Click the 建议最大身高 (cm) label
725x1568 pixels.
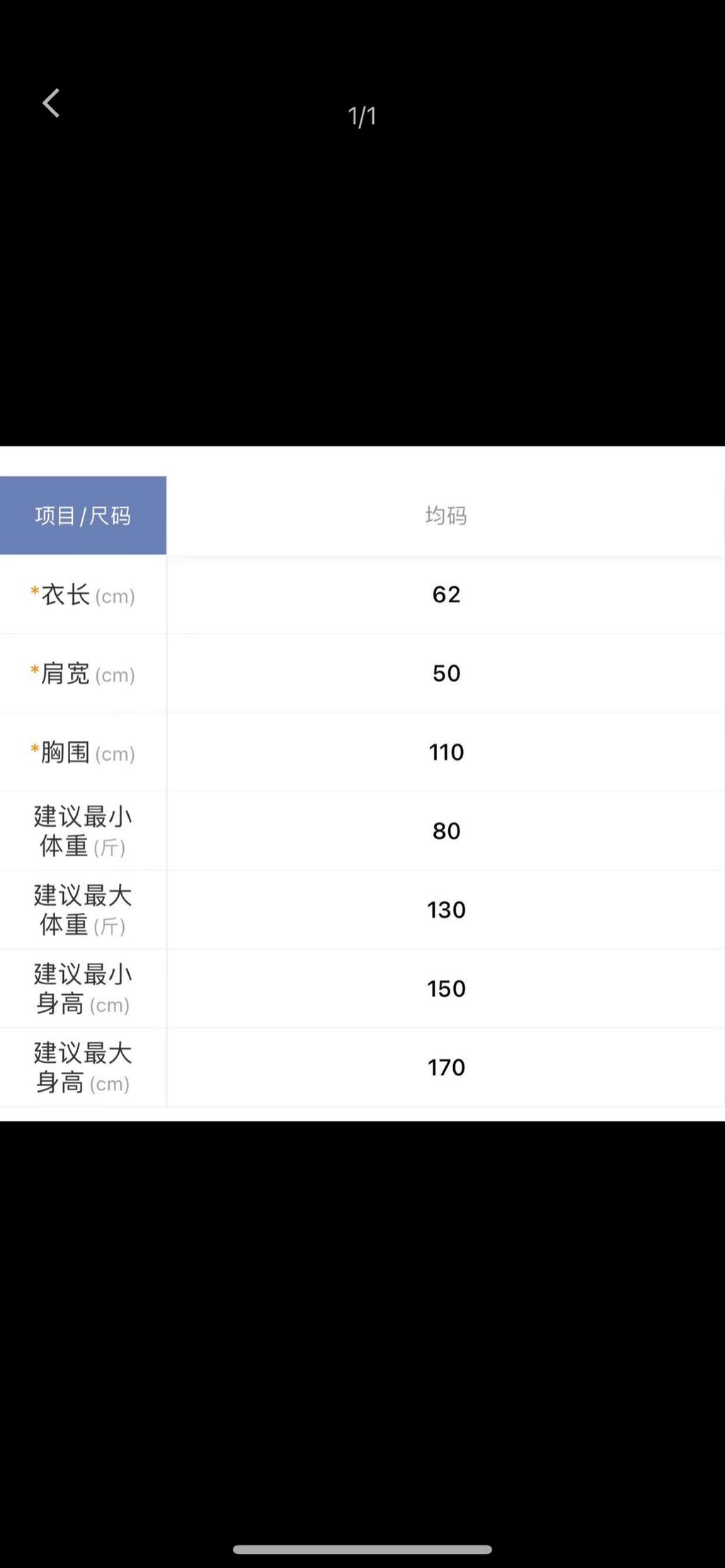pyautogui.click(x=83, y=1068)
